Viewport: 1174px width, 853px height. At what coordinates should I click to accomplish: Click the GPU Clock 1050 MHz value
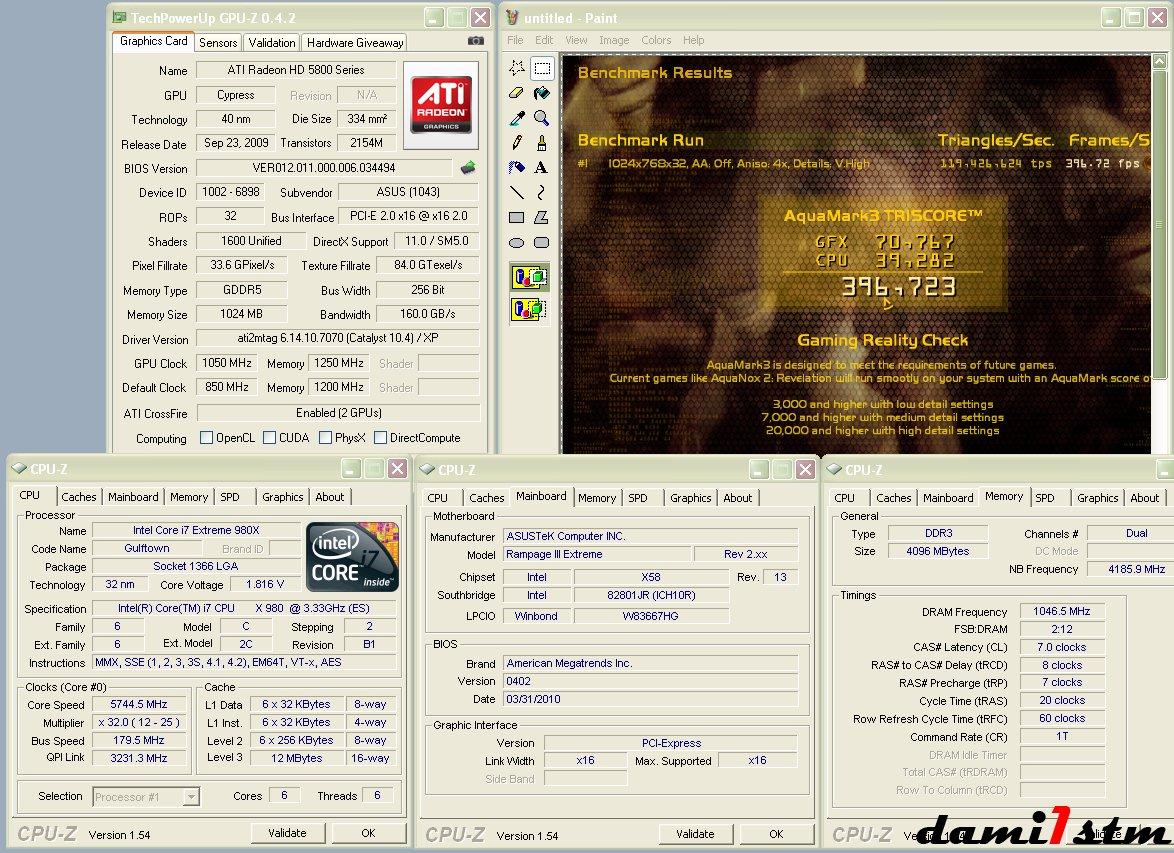pyautogui.click(x=226, y=363)
